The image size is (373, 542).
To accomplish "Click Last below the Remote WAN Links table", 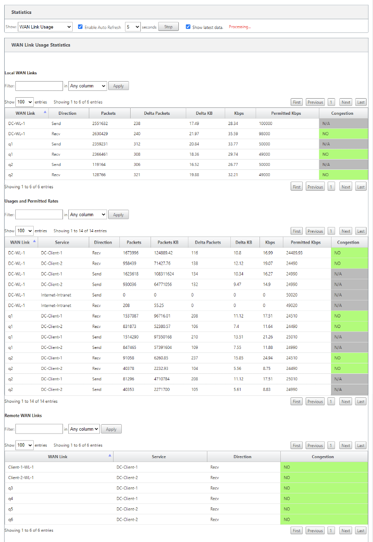I will click(361, 531).
